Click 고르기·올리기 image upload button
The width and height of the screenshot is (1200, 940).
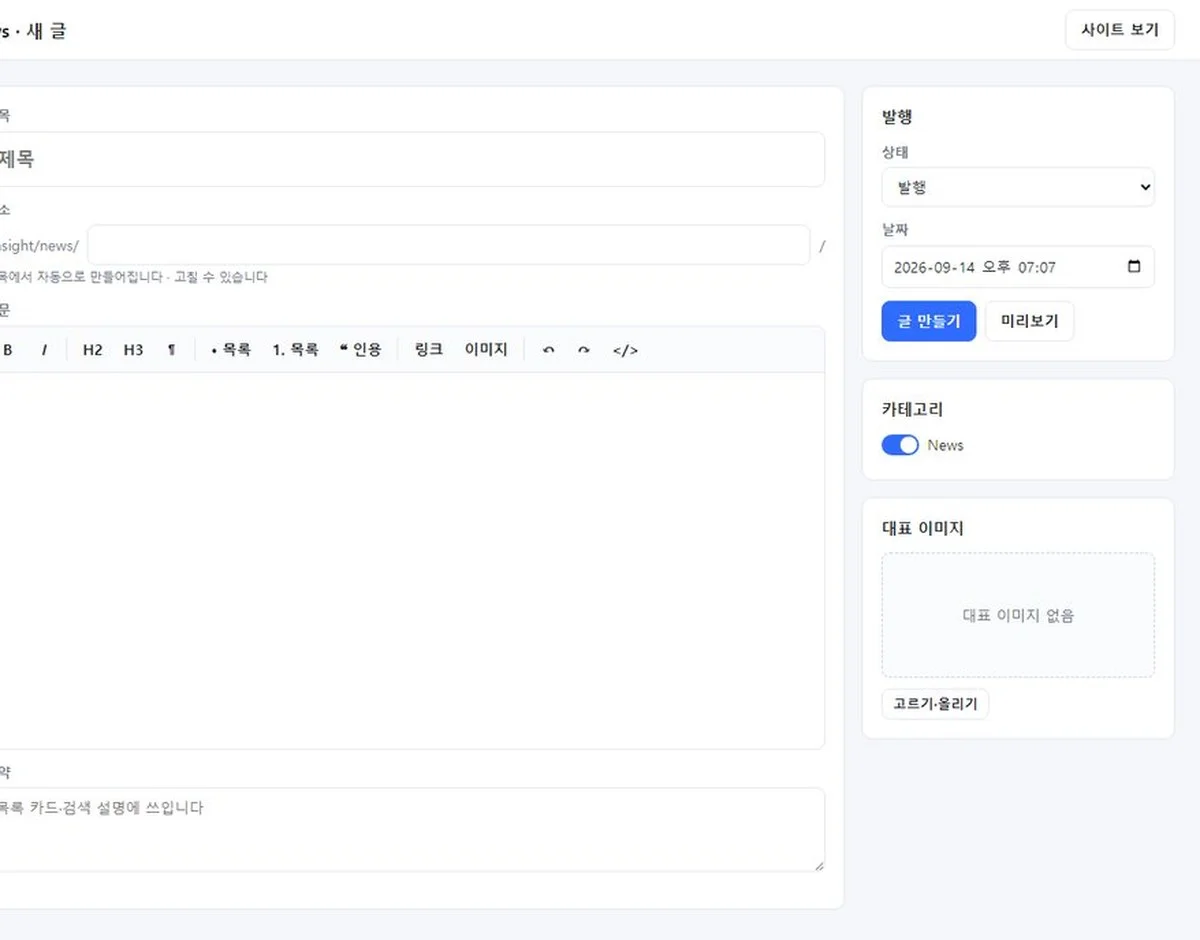[x=935, y=704]
